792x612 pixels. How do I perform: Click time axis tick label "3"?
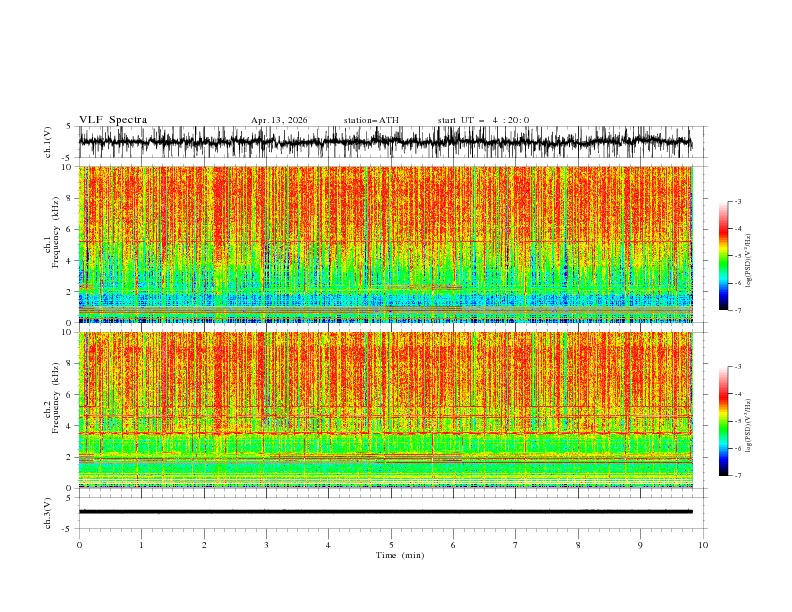tap(267, 545)
